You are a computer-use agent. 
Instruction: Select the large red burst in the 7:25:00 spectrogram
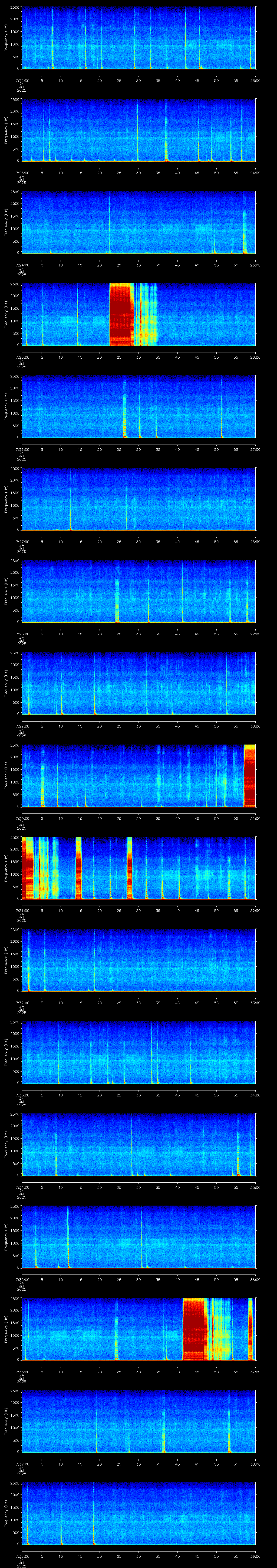121,315
